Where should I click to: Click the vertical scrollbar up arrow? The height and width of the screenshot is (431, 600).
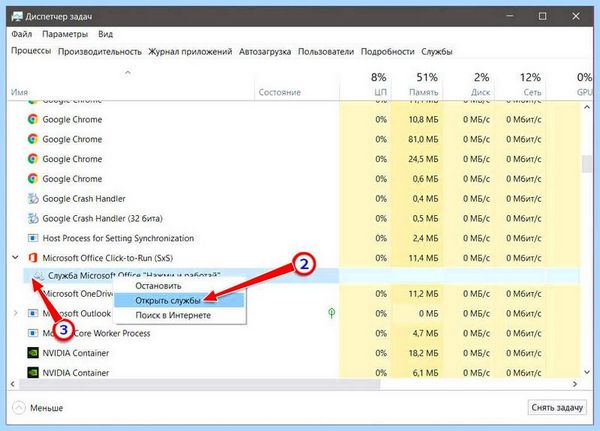[587, 108]
